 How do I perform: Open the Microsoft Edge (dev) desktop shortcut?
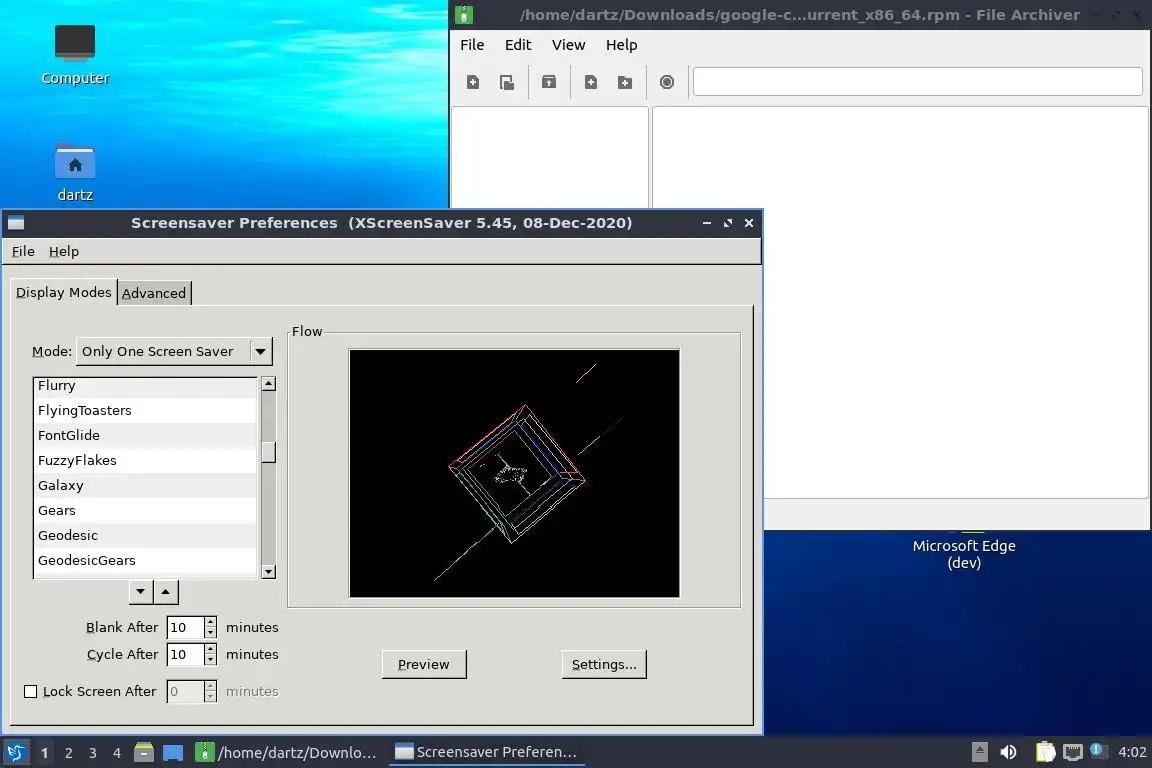click(964, 553)
